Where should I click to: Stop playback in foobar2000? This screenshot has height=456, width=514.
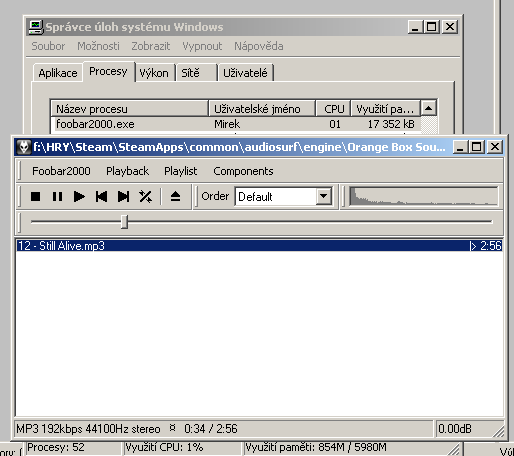[x=35, y=196]
